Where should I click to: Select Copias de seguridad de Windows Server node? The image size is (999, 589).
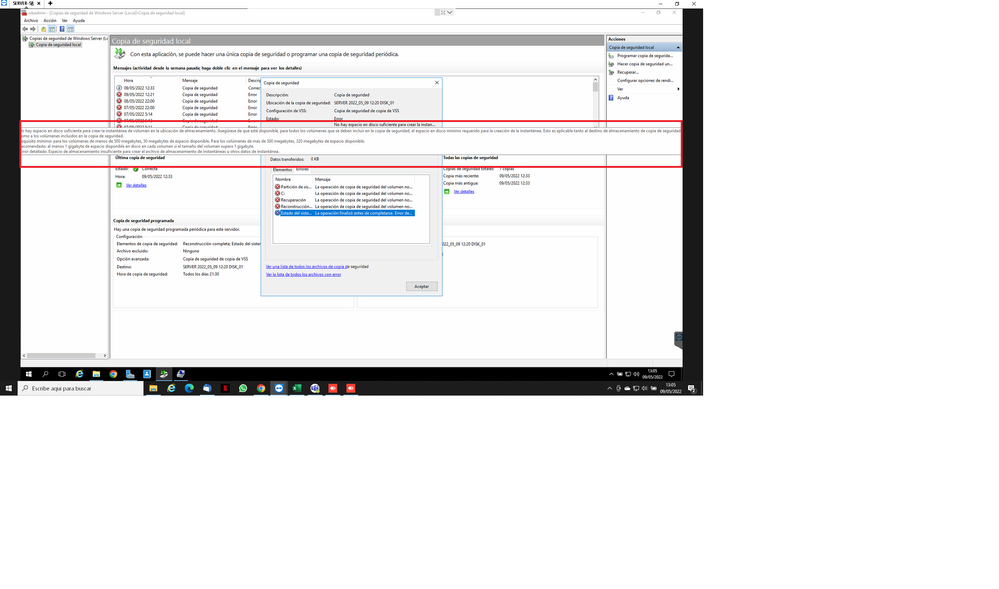coord(65,38)
